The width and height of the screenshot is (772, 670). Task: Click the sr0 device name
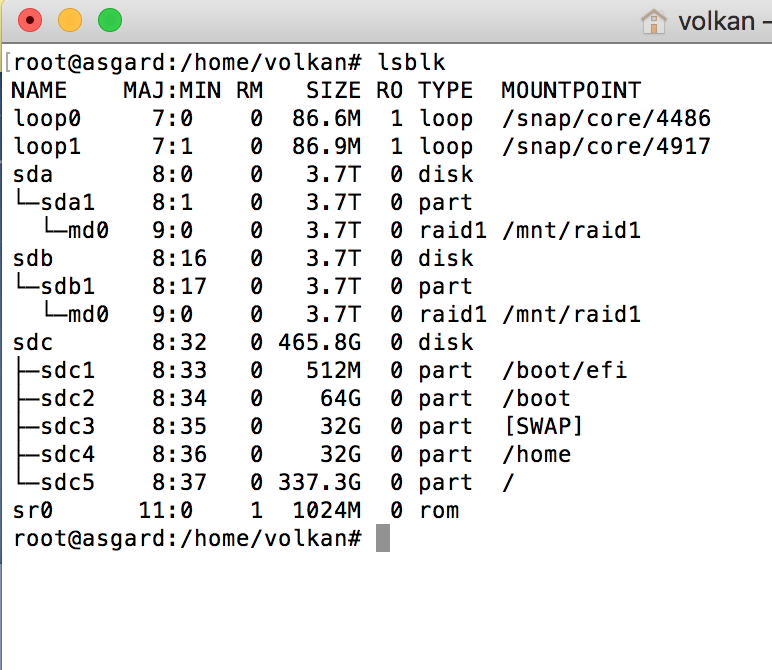pyautogui.click(x=31, y=511)
